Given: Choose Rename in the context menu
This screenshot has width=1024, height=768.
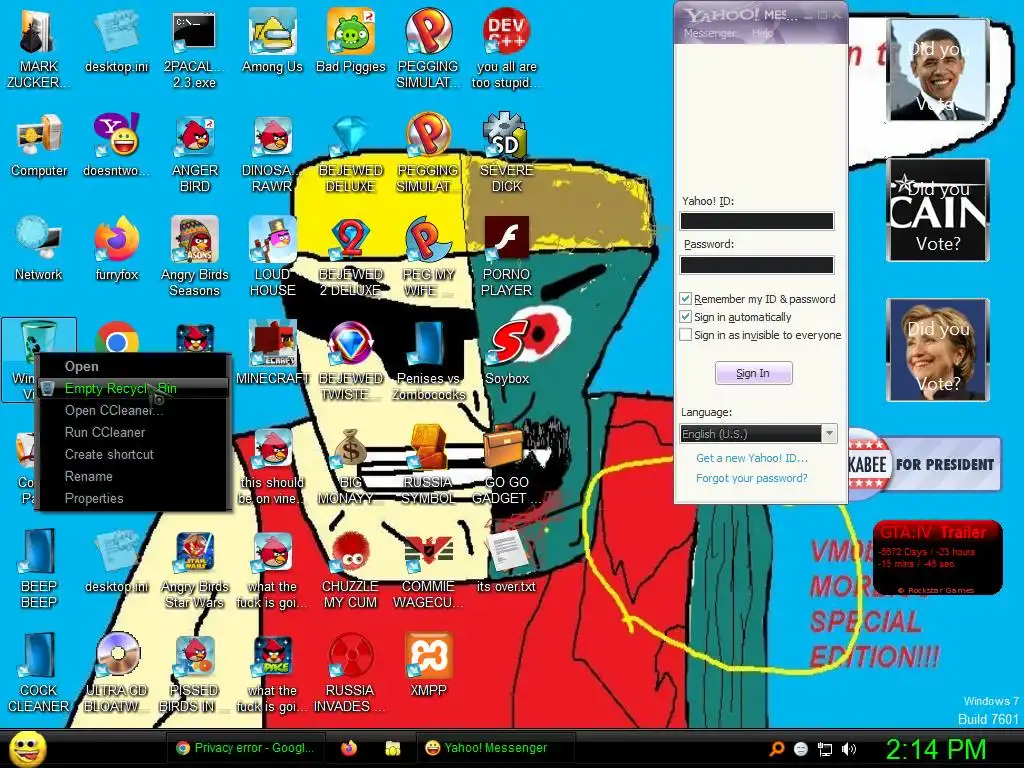Looking at the screenshot, I should tap(133, 477).
